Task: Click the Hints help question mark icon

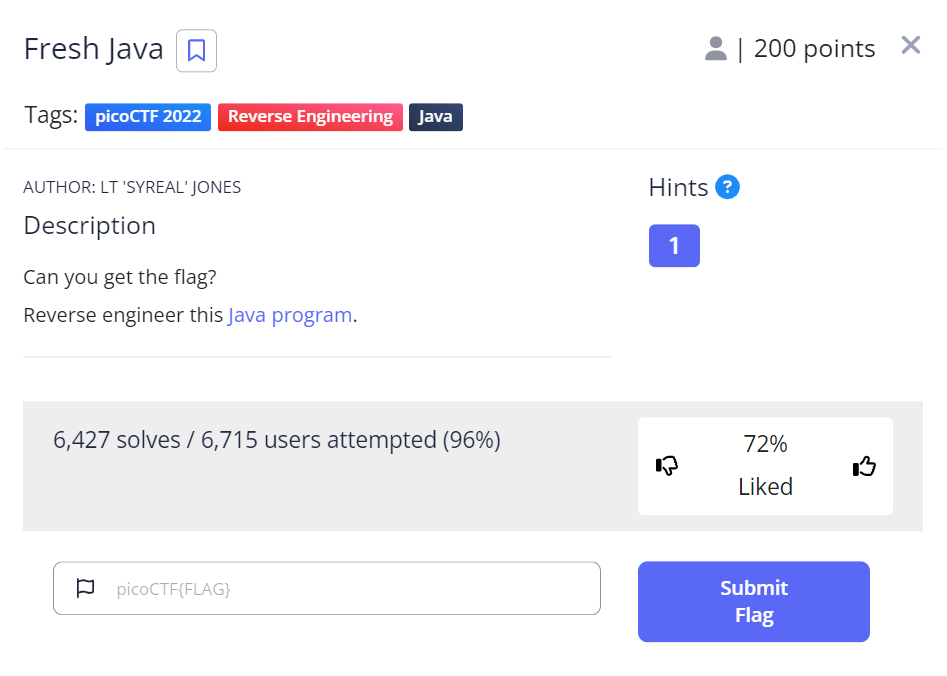Action: point(728,187)
